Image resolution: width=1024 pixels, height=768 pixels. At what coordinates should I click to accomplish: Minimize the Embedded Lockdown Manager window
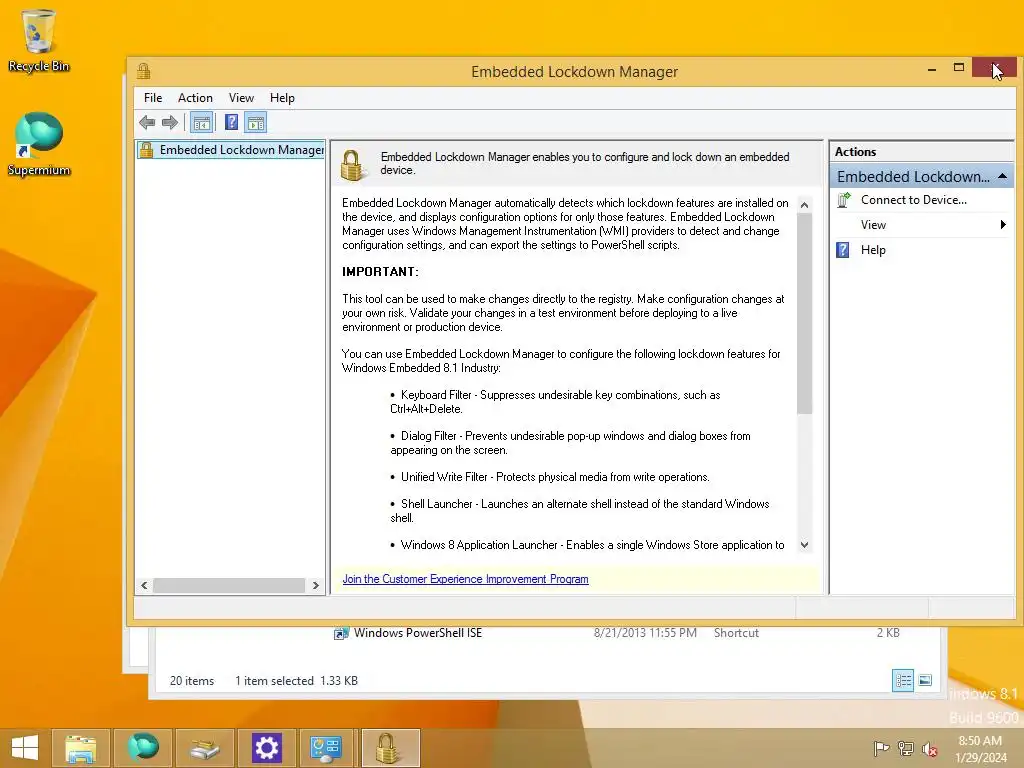(x=932, y=68)
